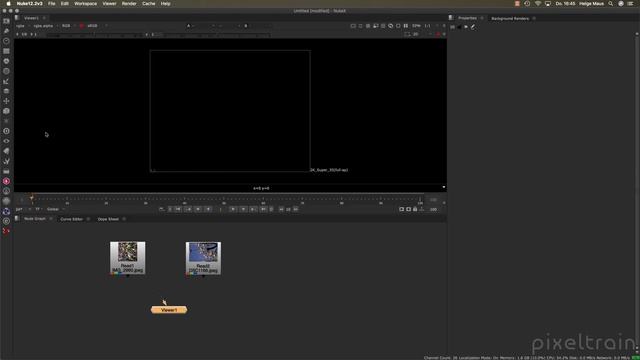
Task: Click the zoom percentage in viewer toolbar
Action: (416, 26)
